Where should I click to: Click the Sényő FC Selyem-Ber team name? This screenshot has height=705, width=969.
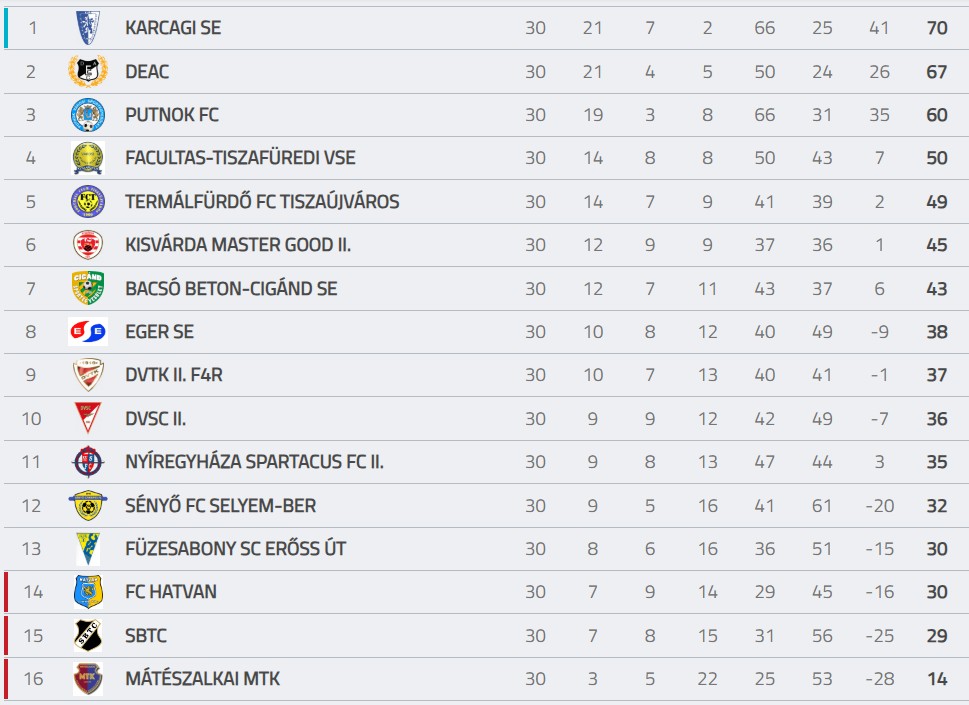tap(221, 505)
